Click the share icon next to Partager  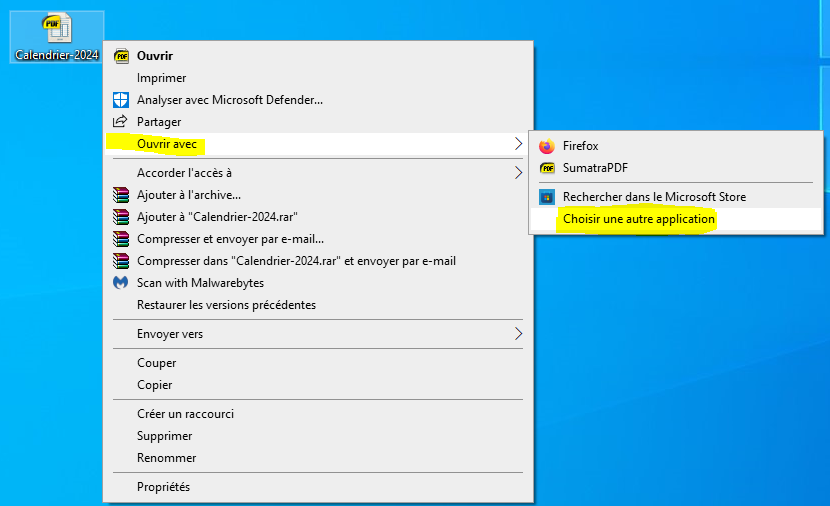pyautogui.click(x=120, y=121)
